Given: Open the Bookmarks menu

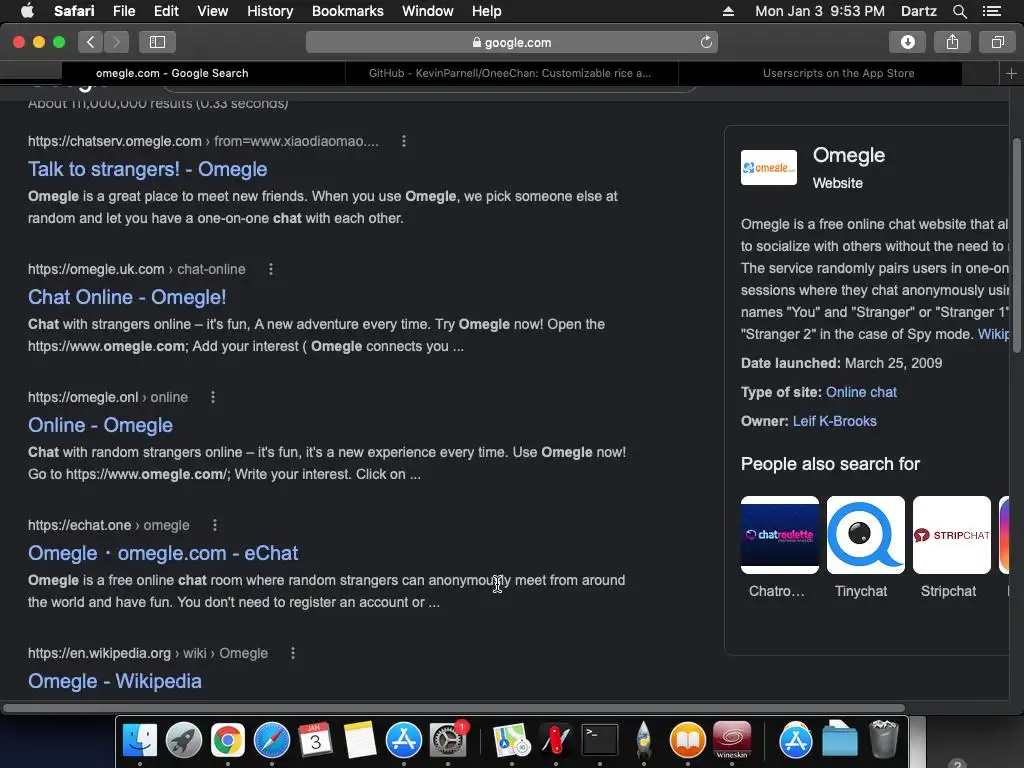Looking at the screenshot, I should click(x=347, y=11).
